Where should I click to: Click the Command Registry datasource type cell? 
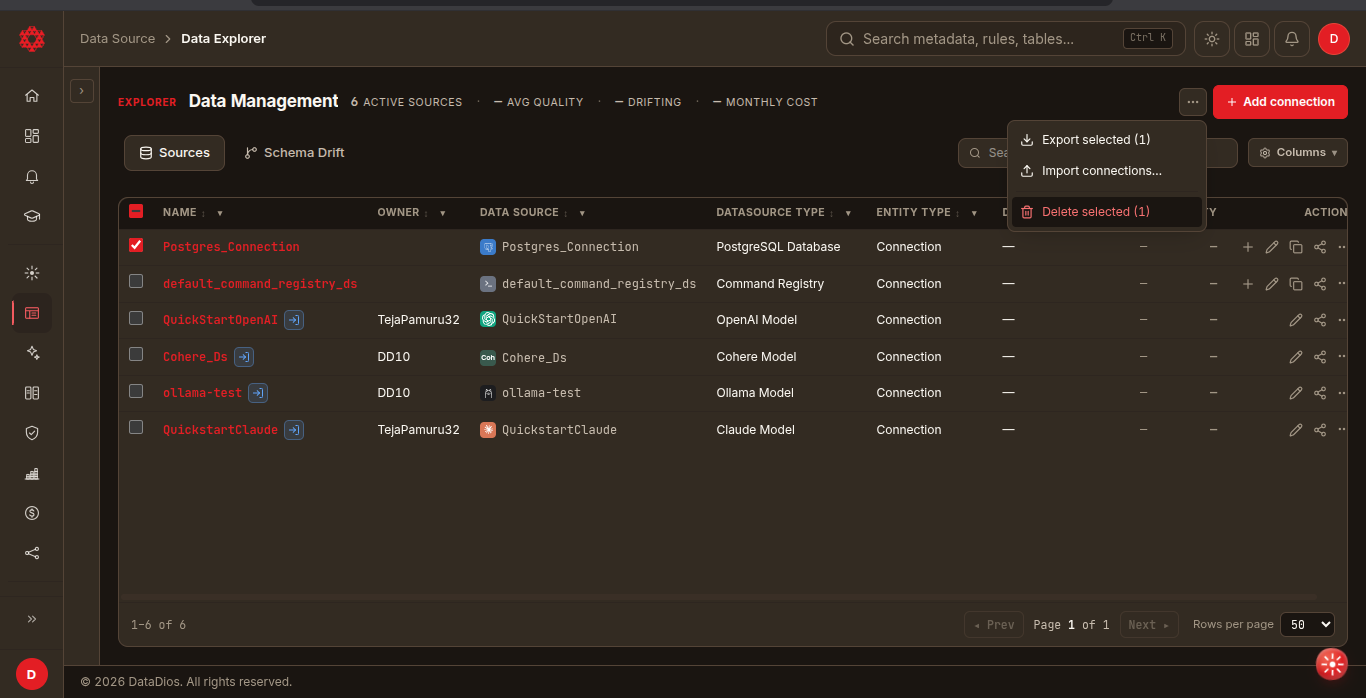click(770, 284)
